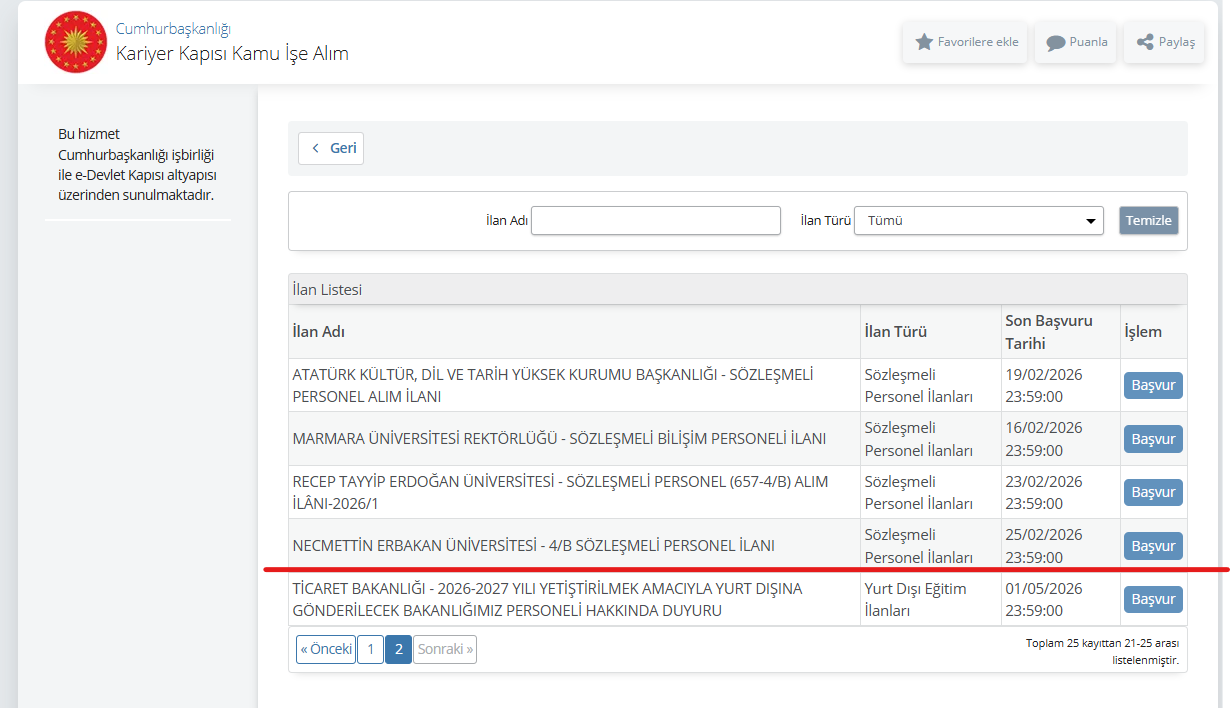The width and height of the screenshot is (1230, 708).
Task: Apply to Necmettin Erbakan Üniversitesi listing
Action: [1153, 546]
